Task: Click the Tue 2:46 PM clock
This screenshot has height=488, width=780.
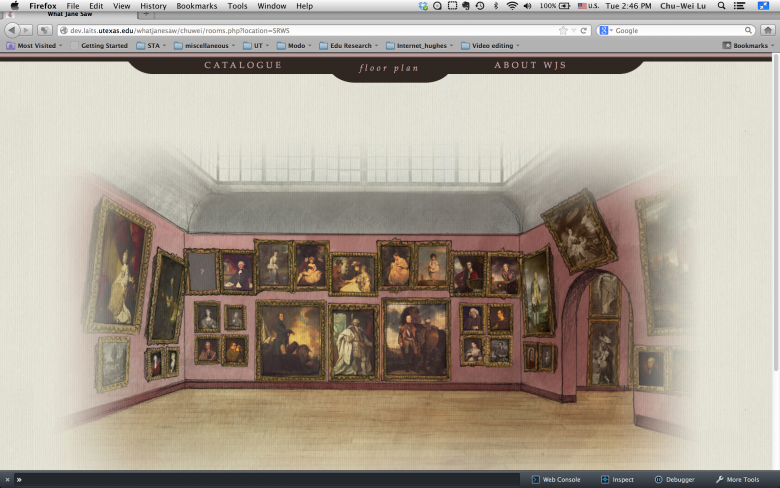Action: point(628,6)
